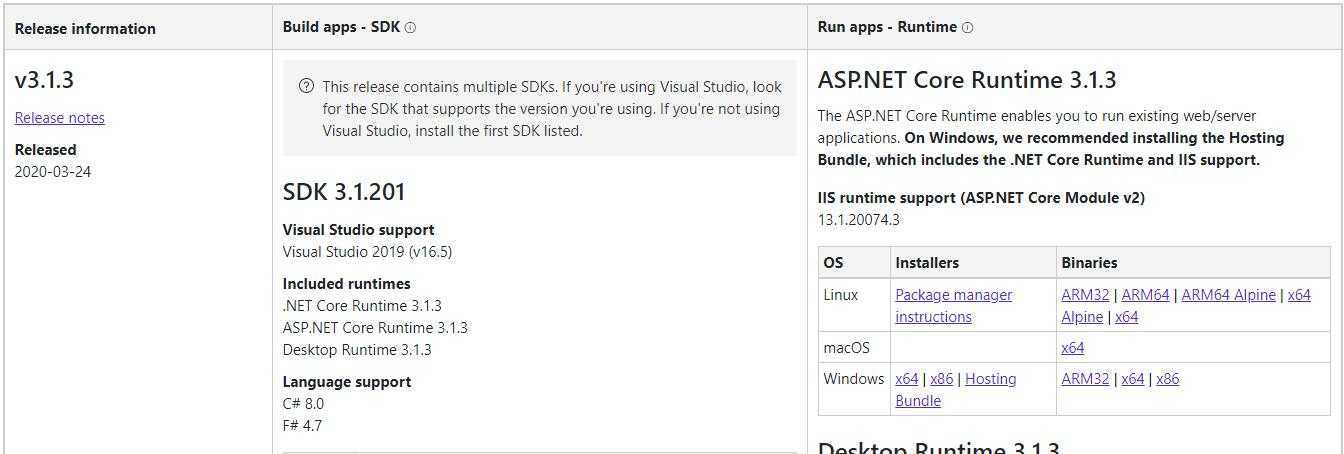Viewport: 1344px width, 454px height.
Task: Click the Windows row label
Action: coord(853,379)
